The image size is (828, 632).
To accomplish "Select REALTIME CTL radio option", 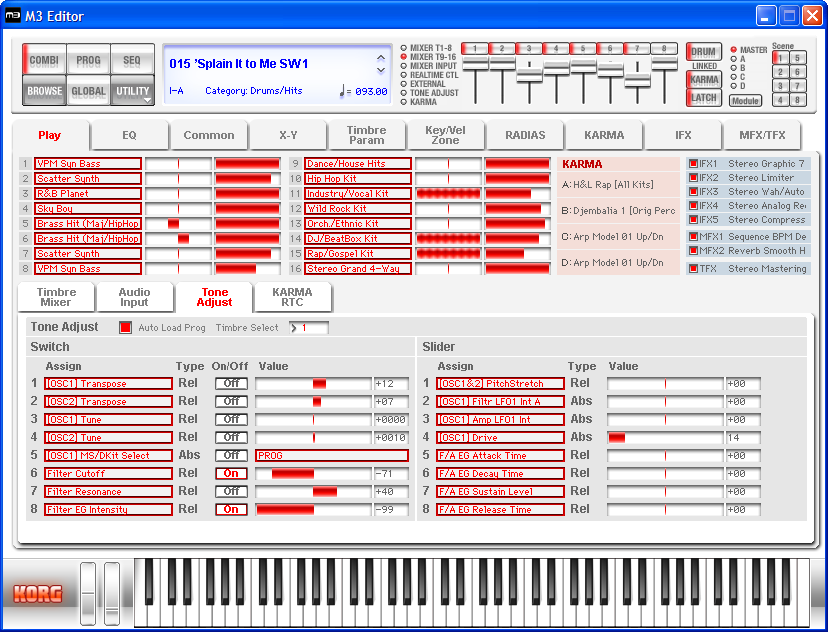I will 403,75.
